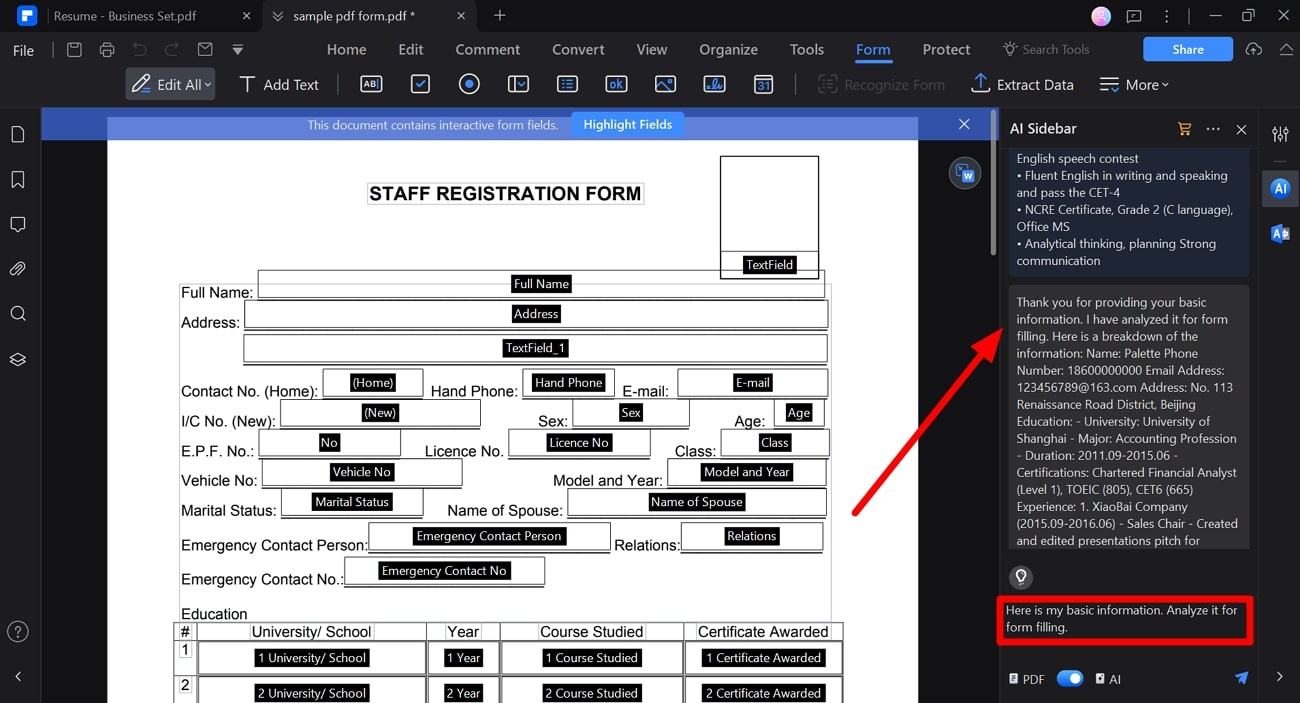The width and height of the screenshot is (1300, 703).
Task: Switch to the Convert tab
Action: (578, 49)
